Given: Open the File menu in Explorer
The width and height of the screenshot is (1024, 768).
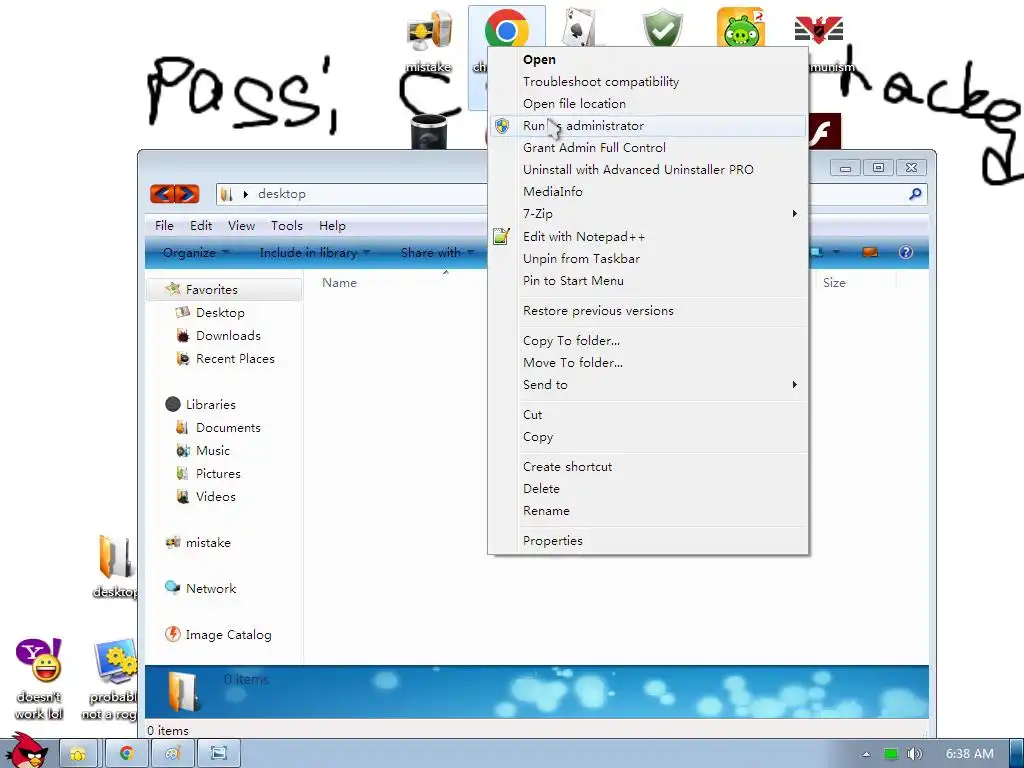Looking at the screenshot, I should [x=165, y=226].
